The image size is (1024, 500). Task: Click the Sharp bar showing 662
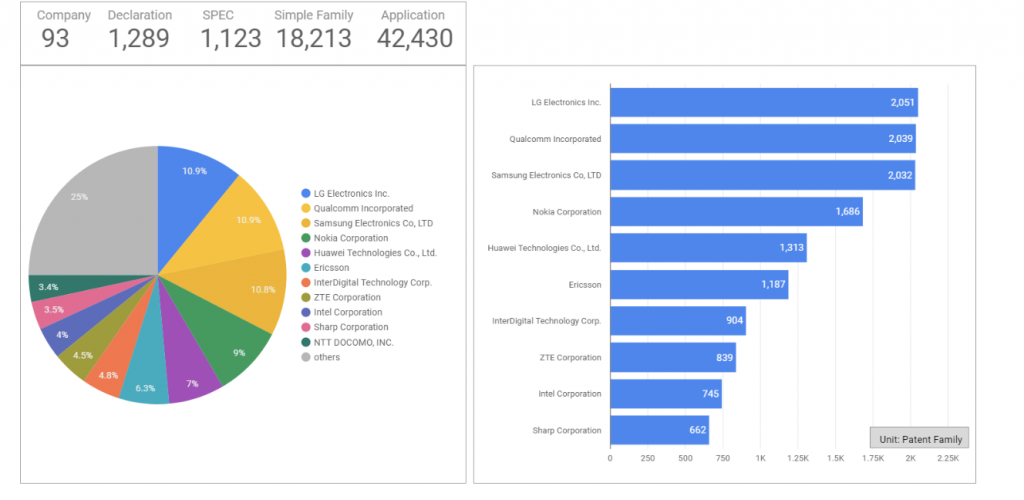pos(660,430)
